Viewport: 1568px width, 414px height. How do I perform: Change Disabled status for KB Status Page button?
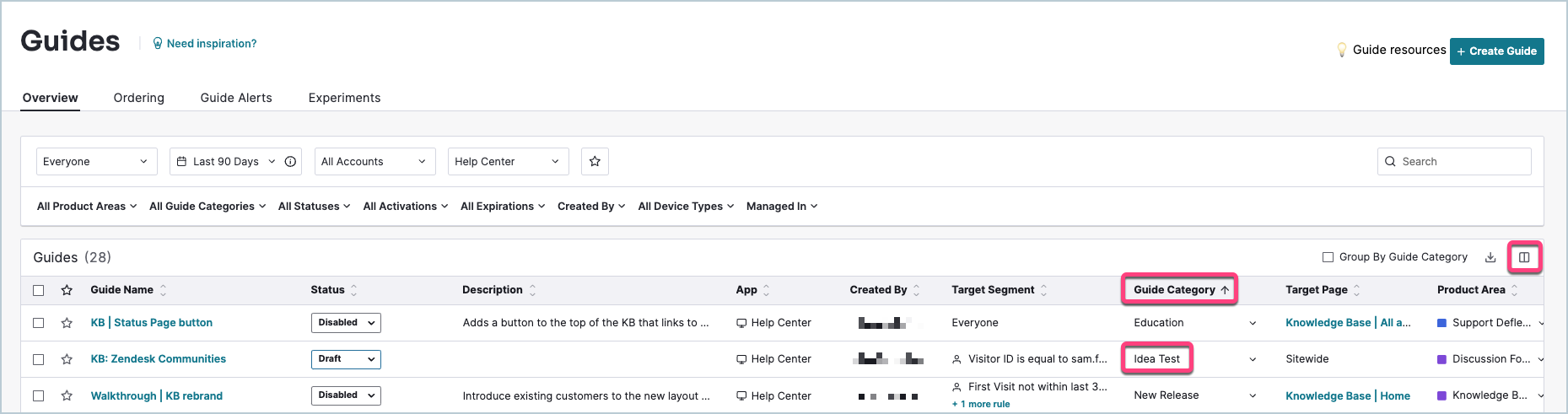tap(346, 323)
